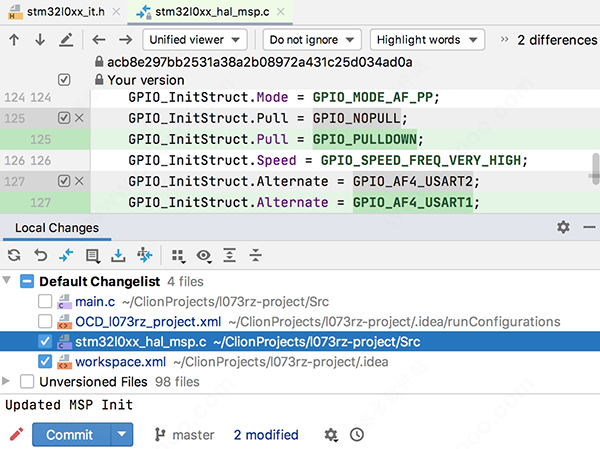Click Expand All in changes toolbar

[230, 256]
